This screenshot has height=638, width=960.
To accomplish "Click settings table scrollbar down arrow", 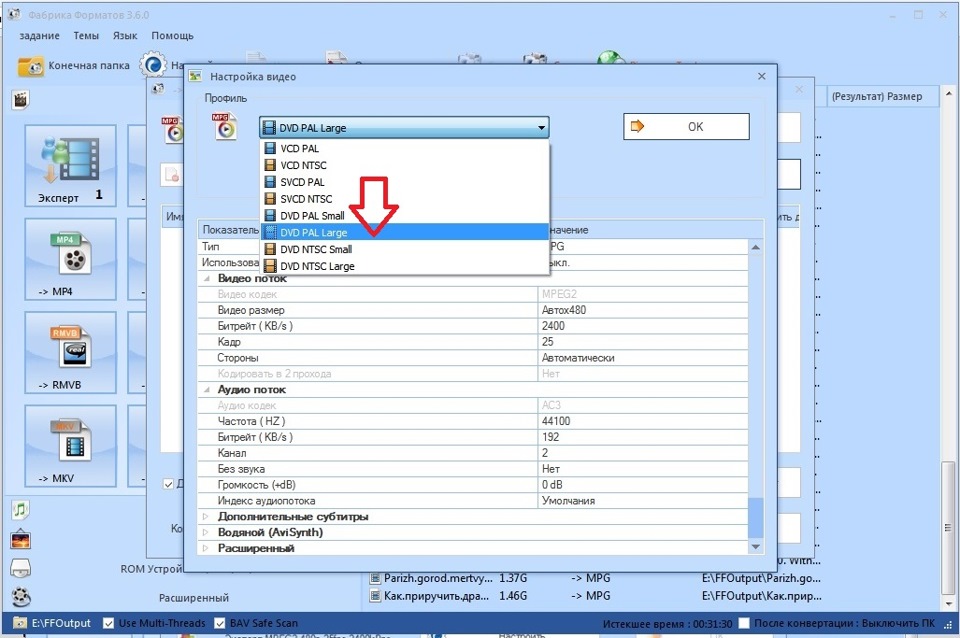I will (756, 547).
